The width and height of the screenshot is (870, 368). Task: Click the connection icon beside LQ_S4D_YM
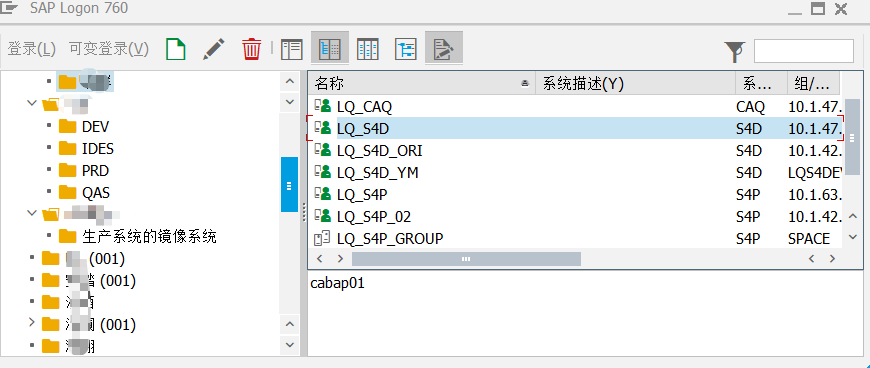[322, 173]
